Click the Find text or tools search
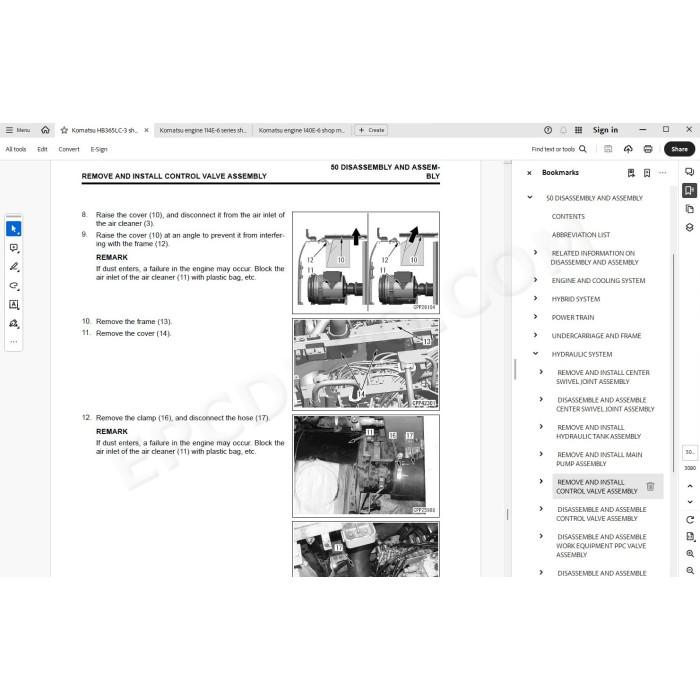The width and height of the screenshot is (700, 700). (x=559, y=149)
